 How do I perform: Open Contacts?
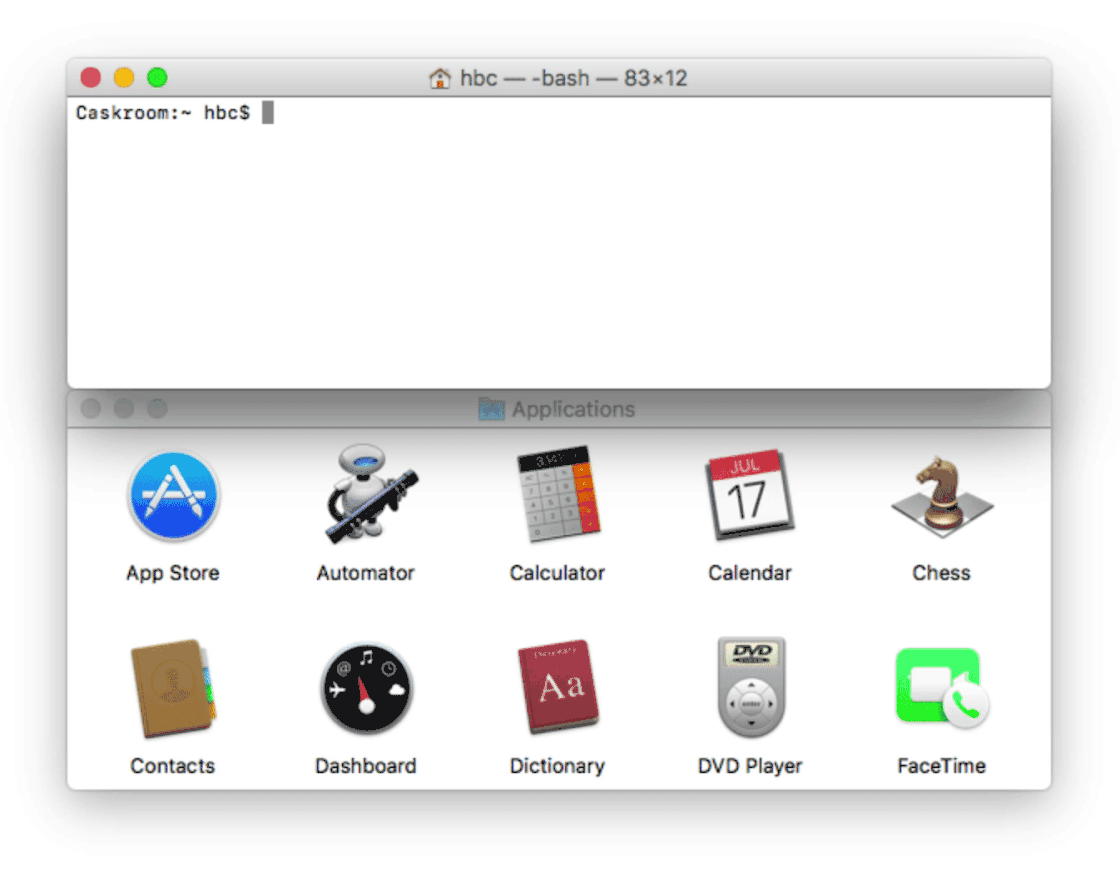(172, 688)
